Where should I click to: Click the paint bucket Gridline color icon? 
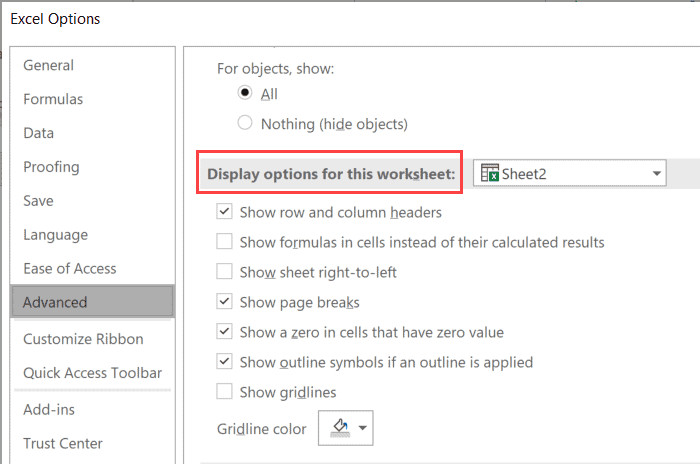pos(339,428)
